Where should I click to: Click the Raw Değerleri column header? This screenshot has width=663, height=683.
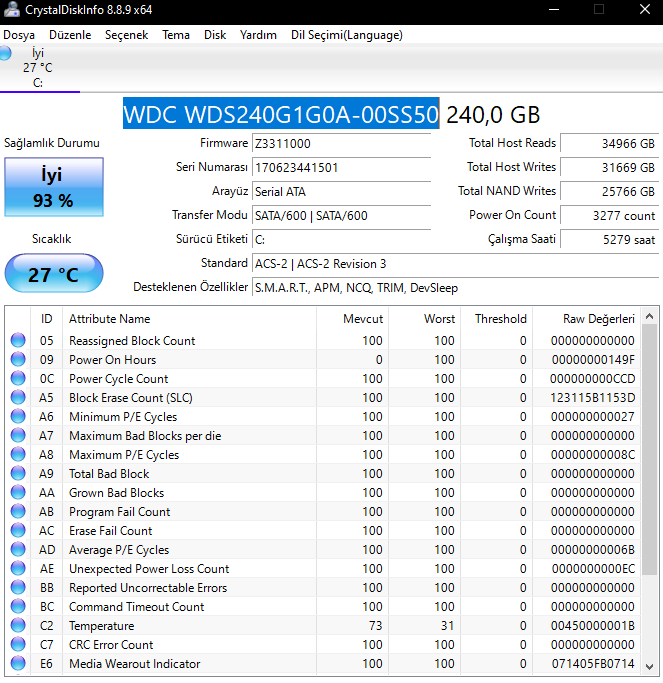pos(586,319)
